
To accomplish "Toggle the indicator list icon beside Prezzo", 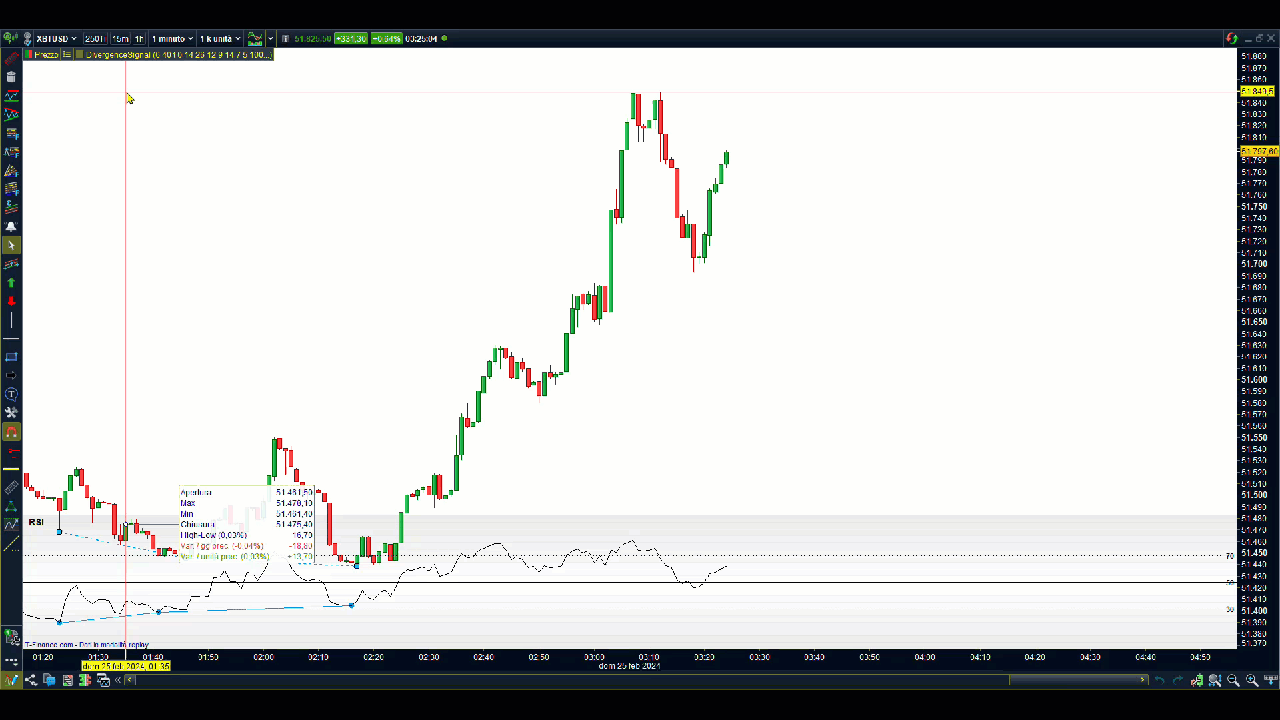I will click(x=67, y=55).
